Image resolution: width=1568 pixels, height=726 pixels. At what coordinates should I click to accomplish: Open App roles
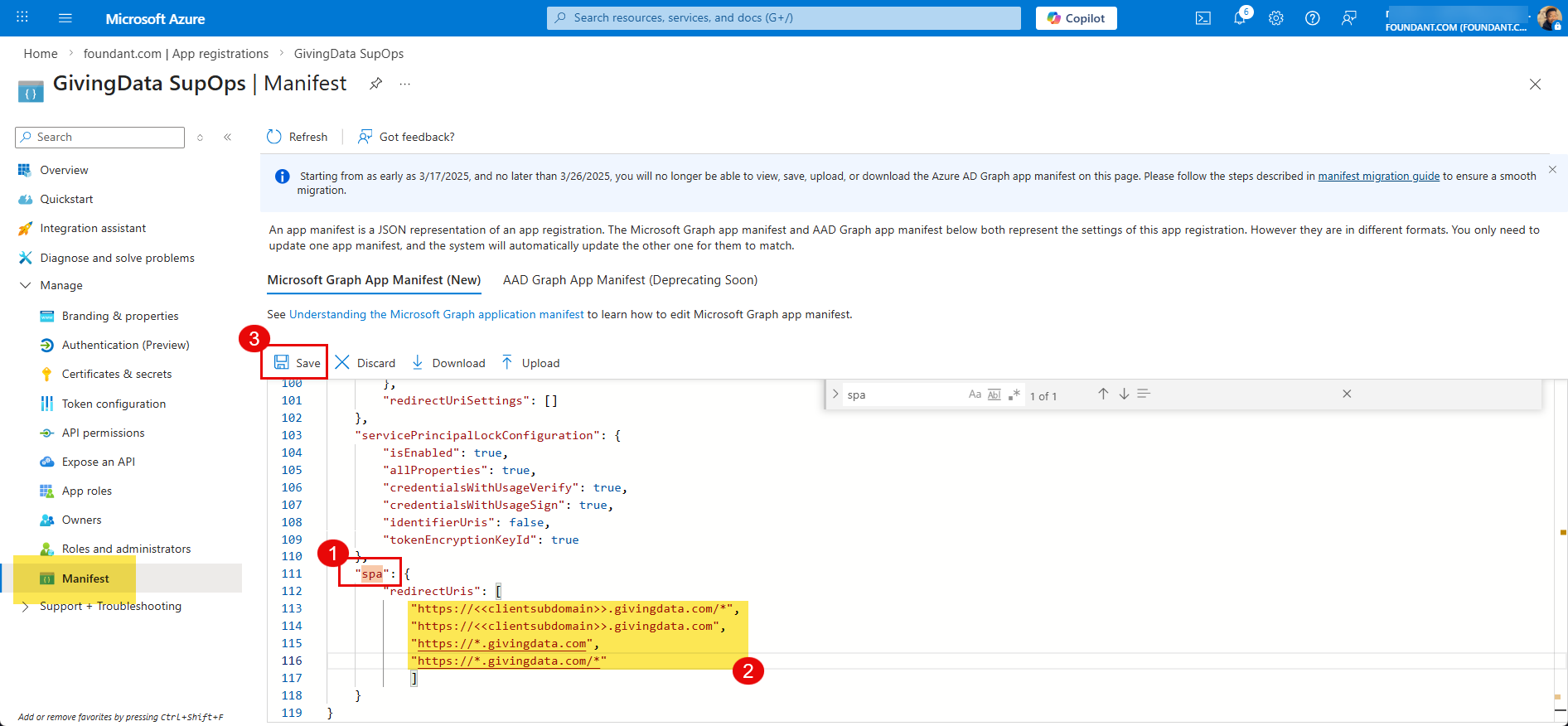click(86, 491)
